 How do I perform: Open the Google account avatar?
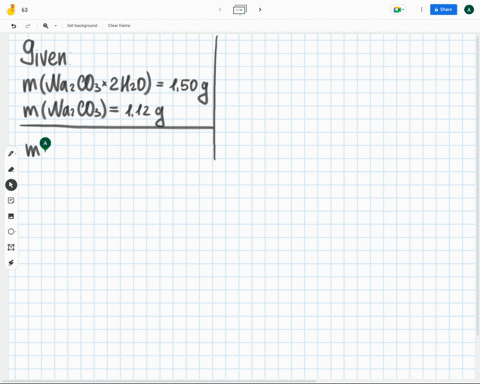[x=469, y=10]
